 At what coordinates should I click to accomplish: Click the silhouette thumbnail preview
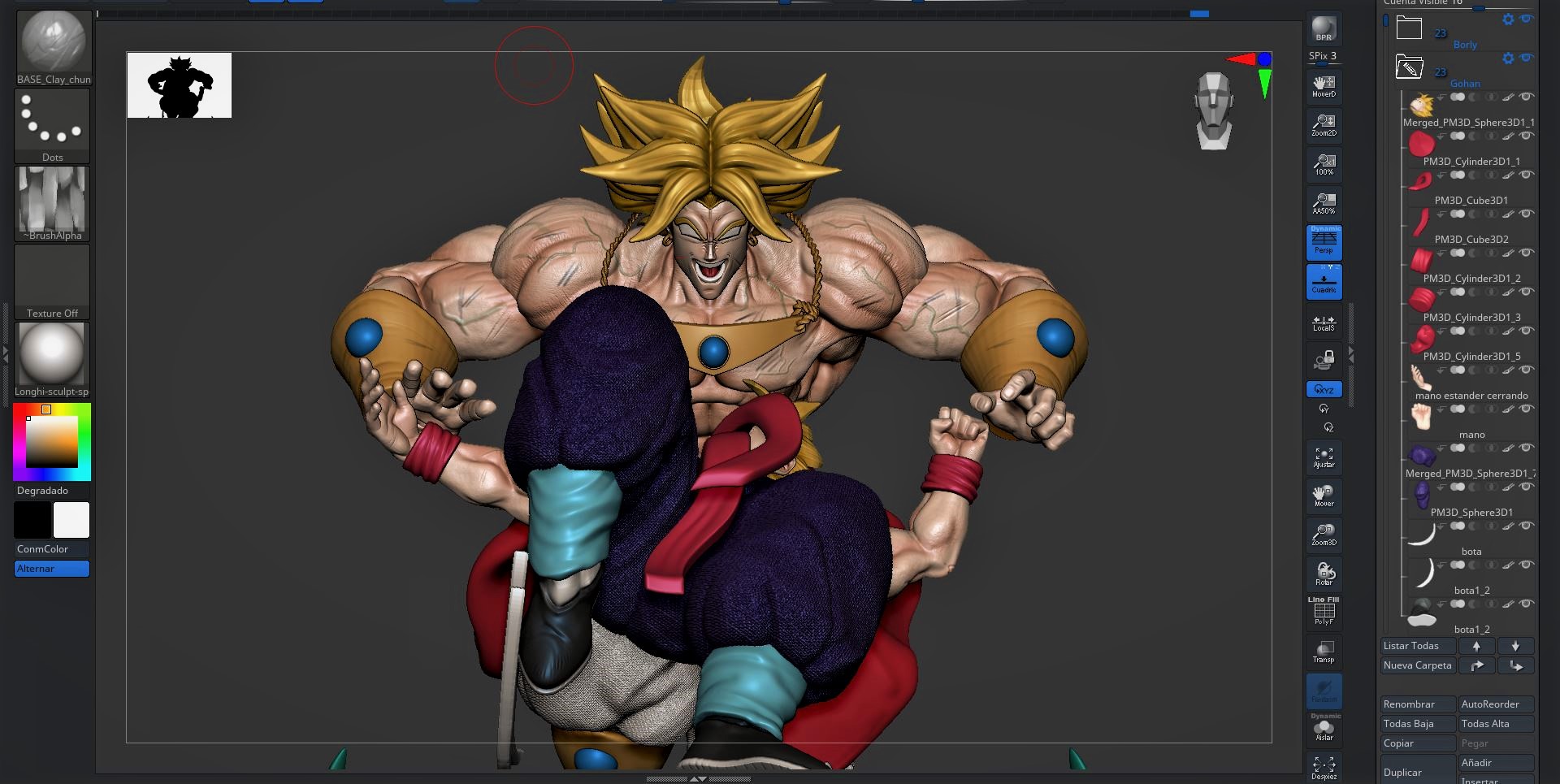(x=180, y=85)
